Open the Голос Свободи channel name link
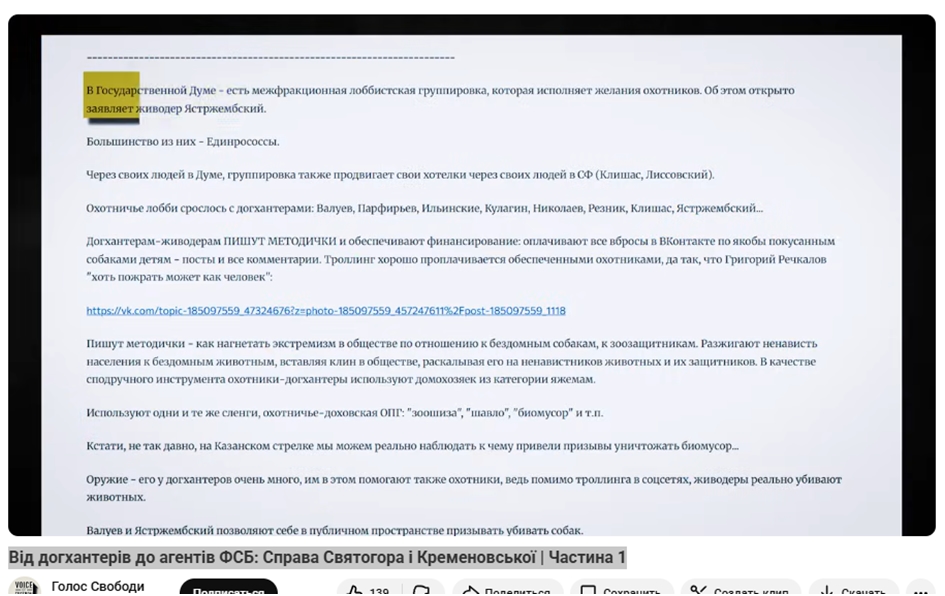Image resolution: width=945 pixels, height=596 pixels. click(98, 587)
